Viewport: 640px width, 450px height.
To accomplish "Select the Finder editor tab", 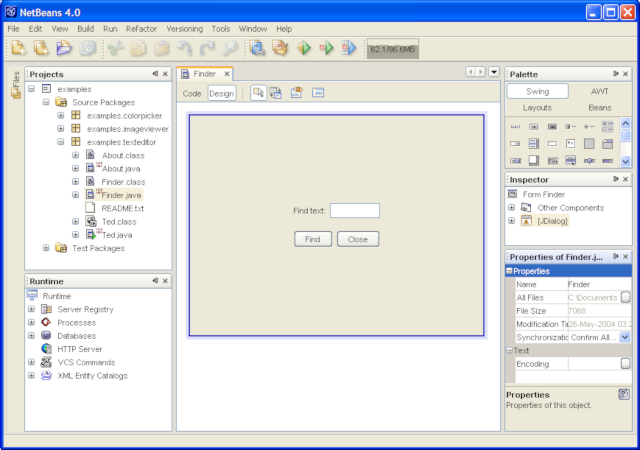I will coord(204,74).
